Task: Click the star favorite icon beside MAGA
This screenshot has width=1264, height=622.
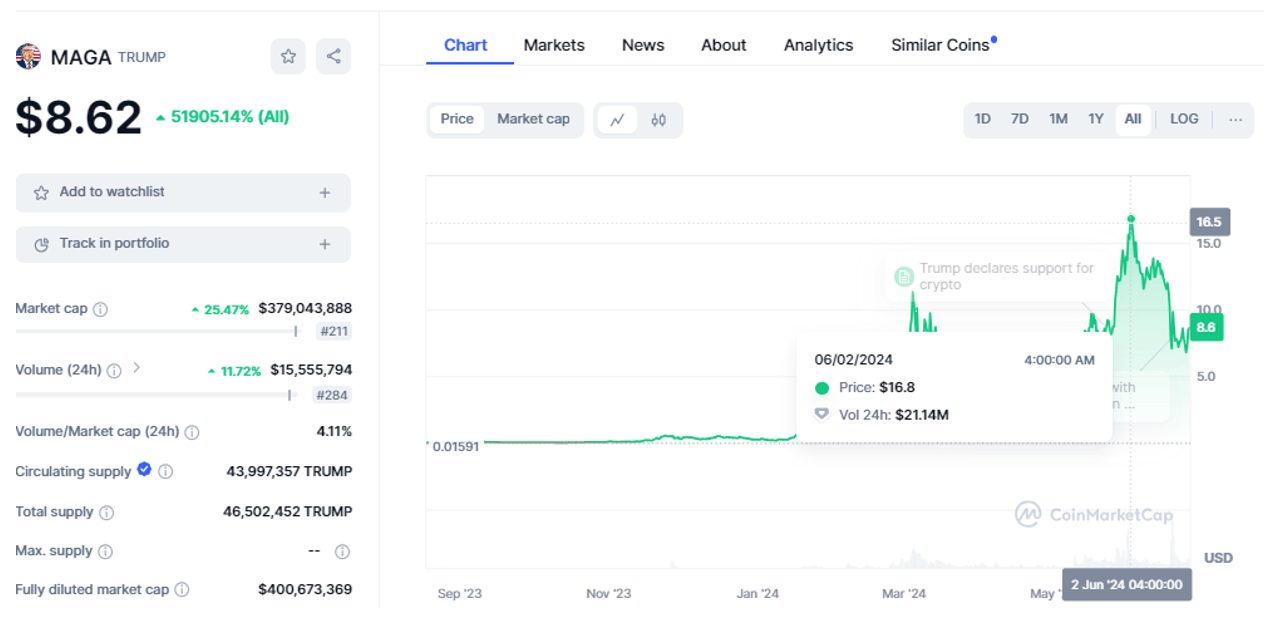Action: 288,57
